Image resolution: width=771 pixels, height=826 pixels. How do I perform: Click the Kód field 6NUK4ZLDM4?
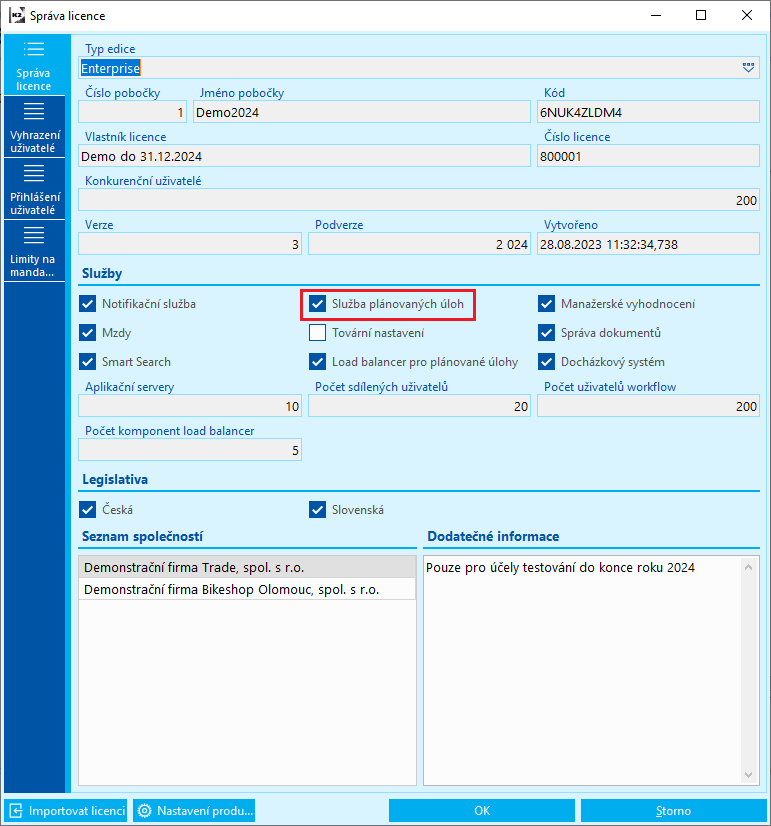tap(648, 112)
